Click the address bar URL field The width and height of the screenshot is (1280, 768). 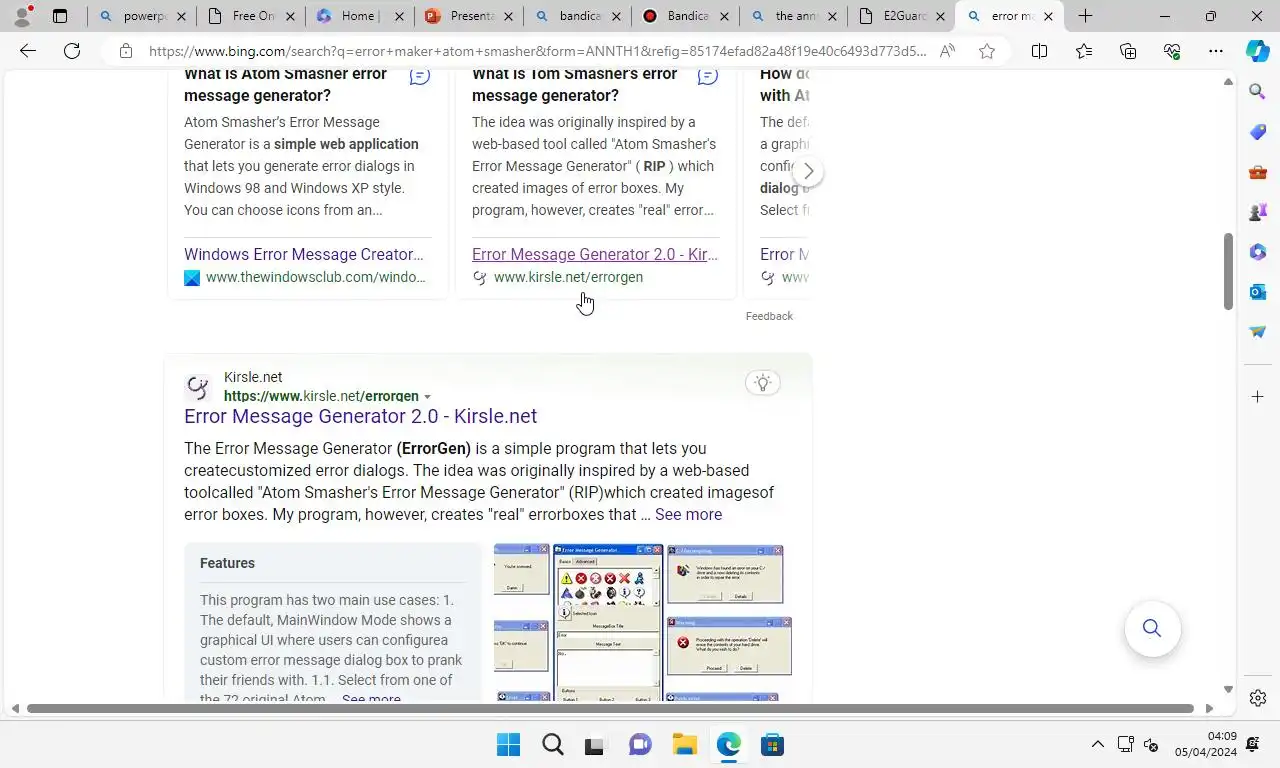click(x=537, y=51)
